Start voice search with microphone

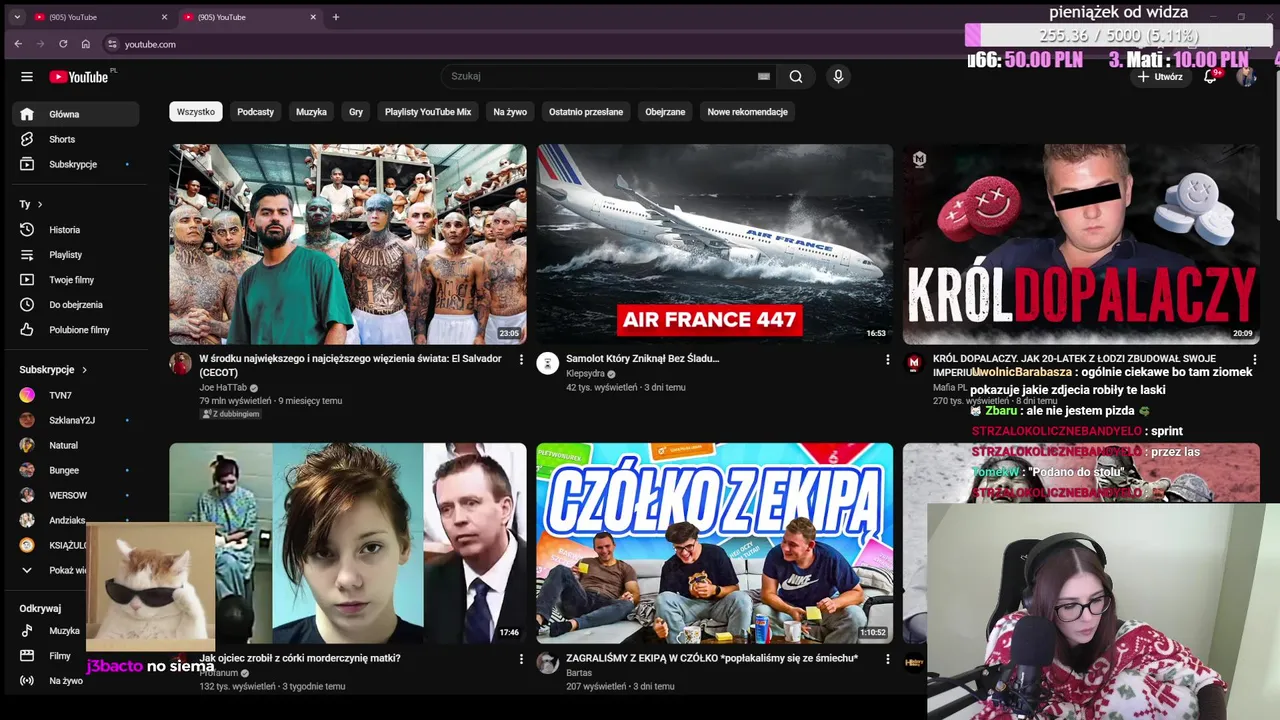pos(838,76)
